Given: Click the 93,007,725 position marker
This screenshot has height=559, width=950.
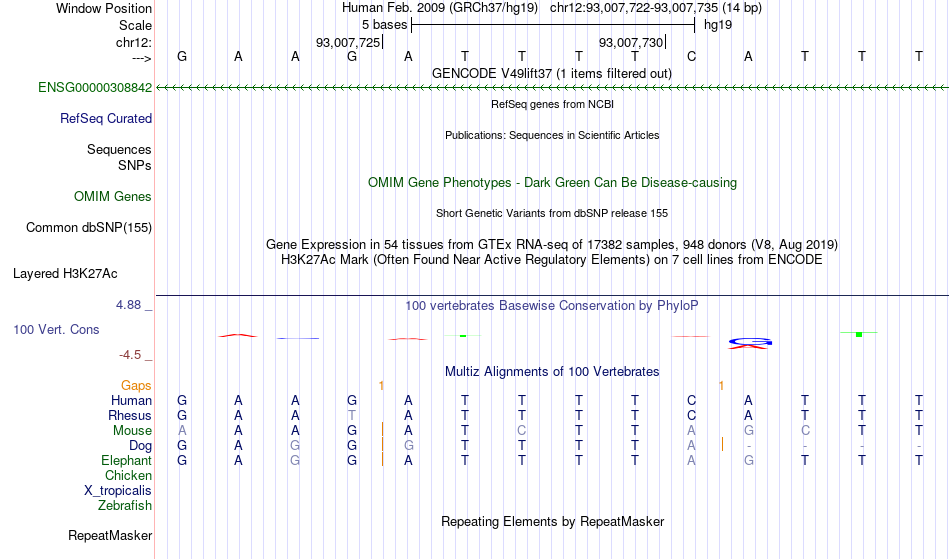Looking at the screenshot, I should point(348,42).
